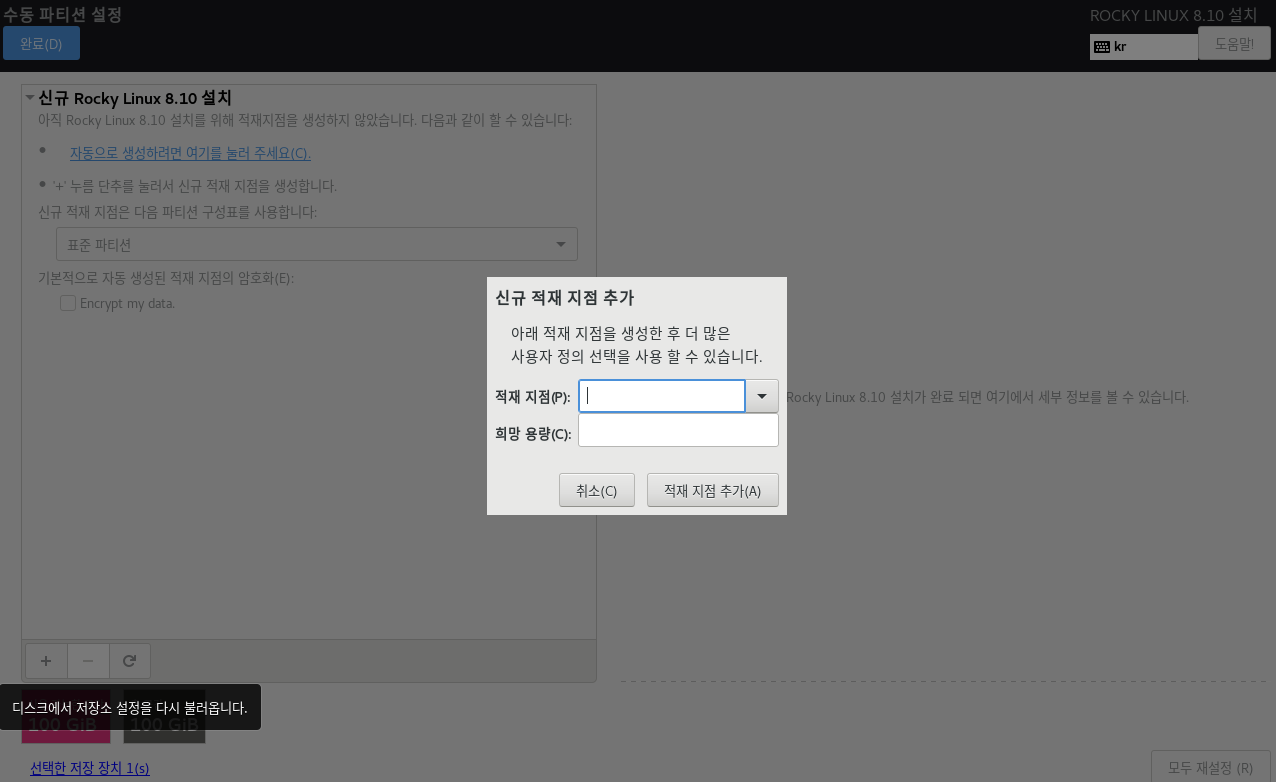Focus the 적재 지점(P) mount point field

coord(662,396)
